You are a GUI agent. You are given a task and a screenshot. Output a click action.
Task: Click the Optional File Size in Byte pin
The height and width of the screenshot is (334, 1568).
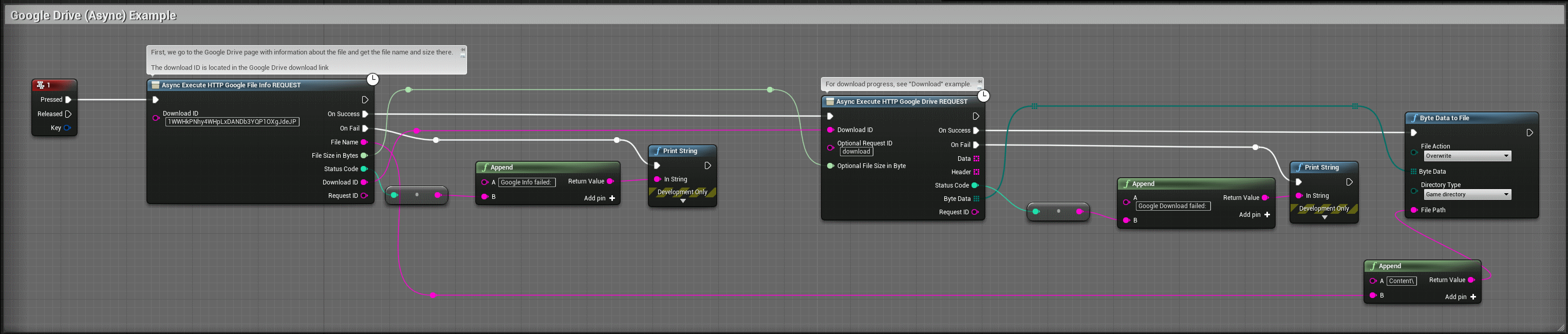click(830, 165)
